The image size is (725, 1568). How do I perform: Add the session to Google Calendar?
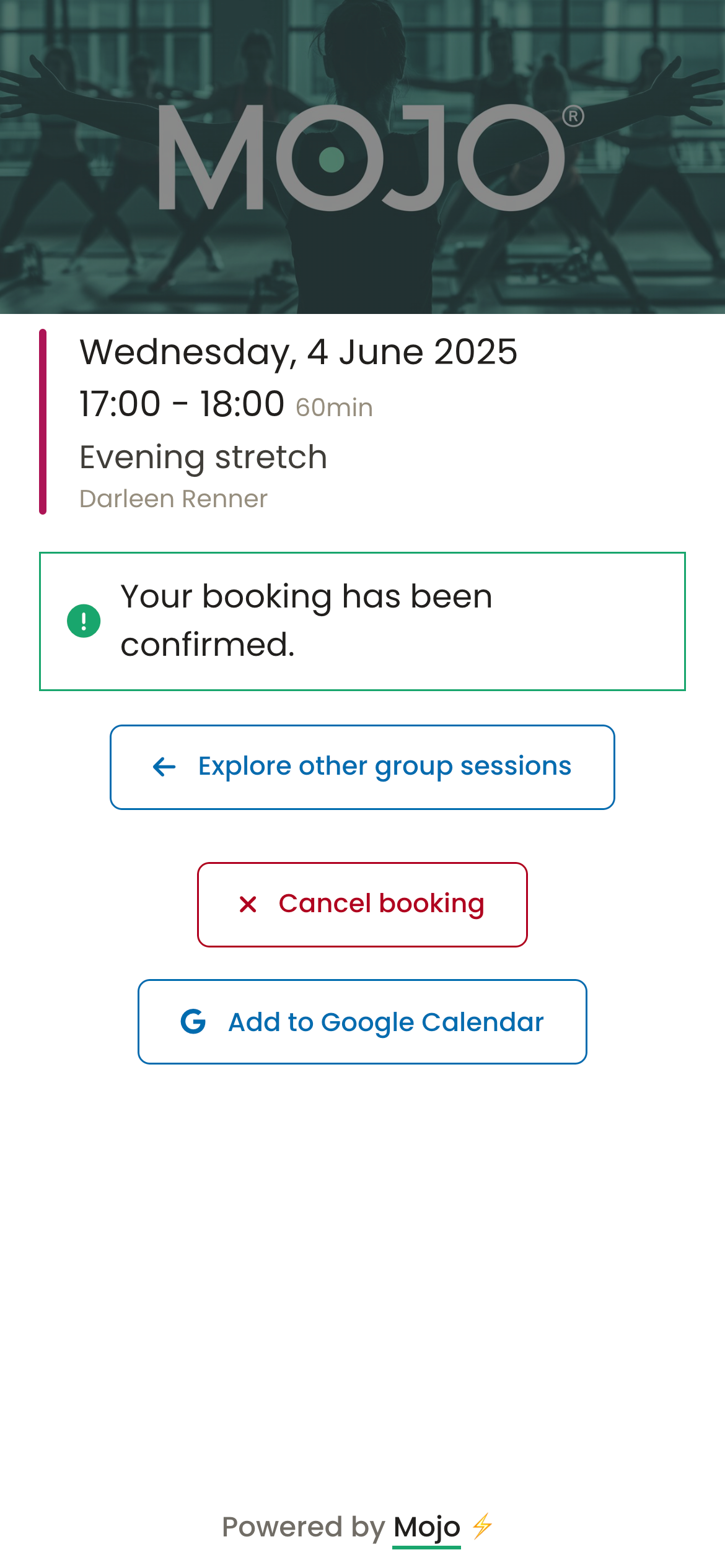tap(385, 1022)
